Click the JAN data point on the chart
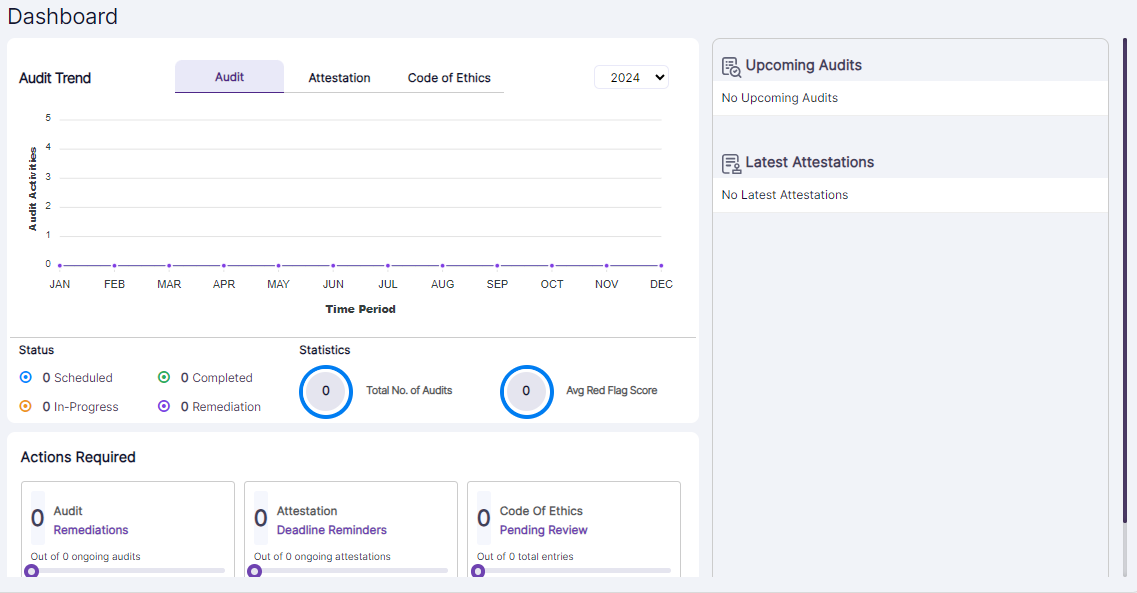Screen dimensions: 1137x593 (x=59, y=264)
